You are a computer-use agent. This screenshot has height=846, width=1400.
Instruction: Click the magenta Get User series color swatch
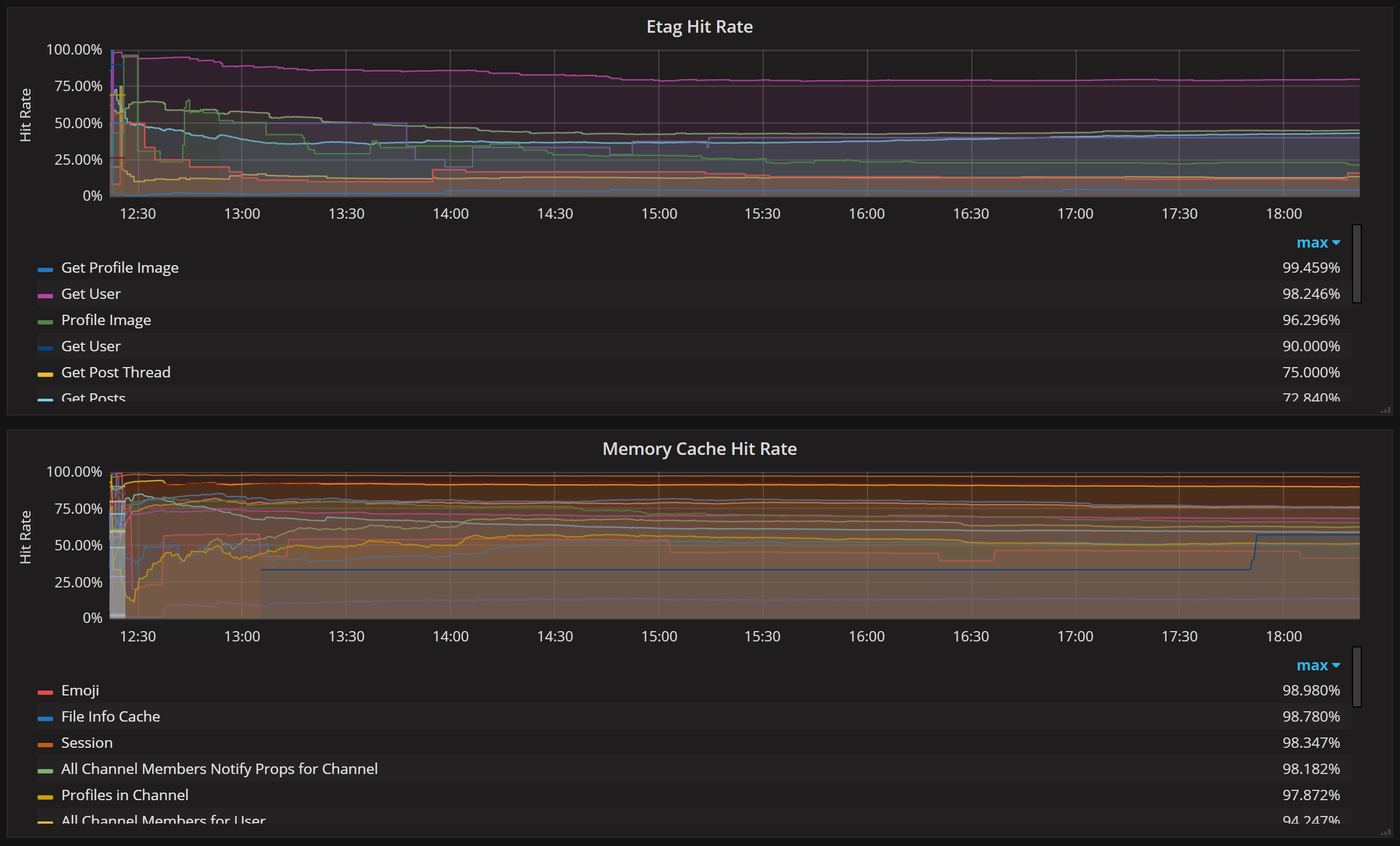pyautogui.click(x=45, y=296)
